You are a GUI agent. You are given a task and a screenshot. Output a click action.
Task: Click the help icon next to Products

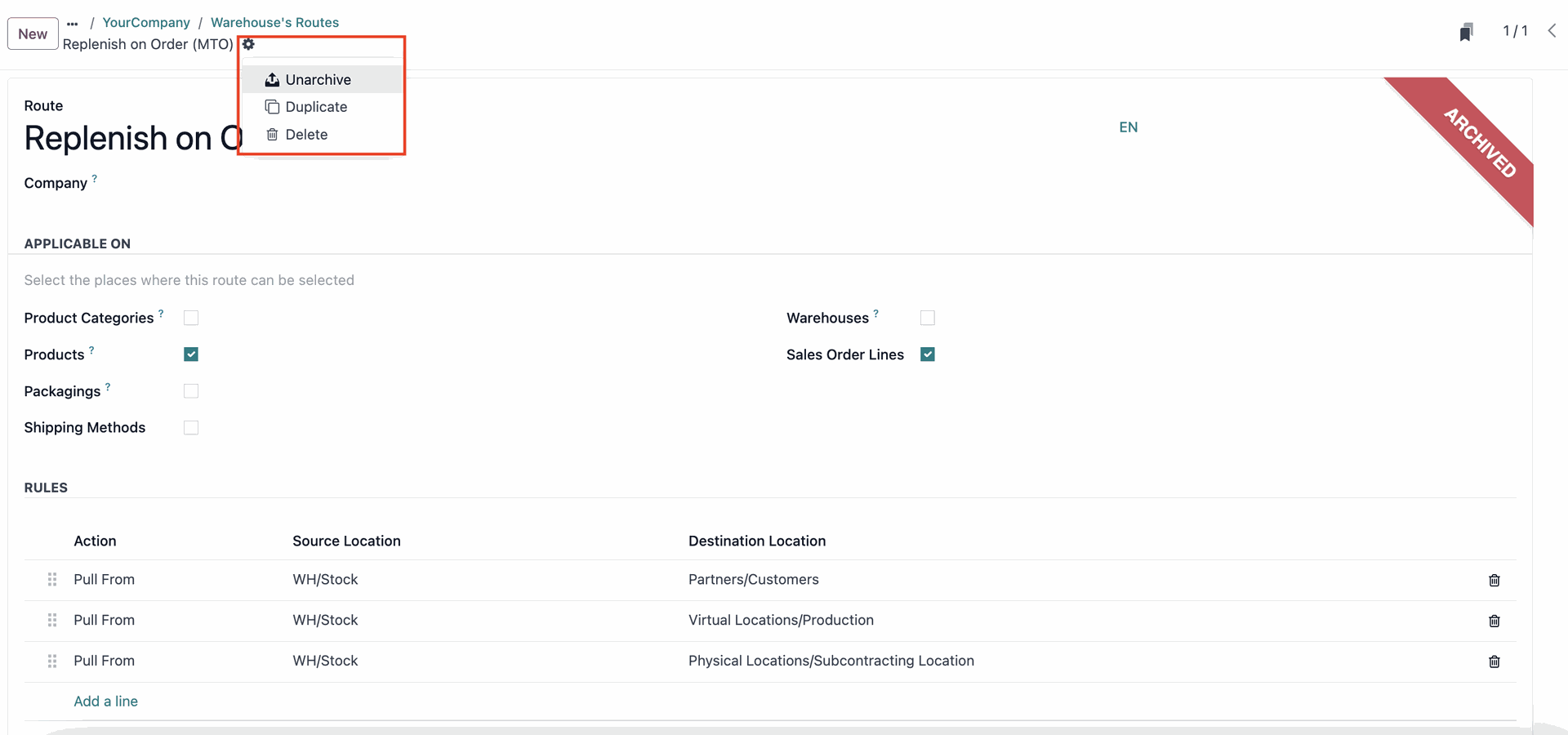click(x=91, y=349)
